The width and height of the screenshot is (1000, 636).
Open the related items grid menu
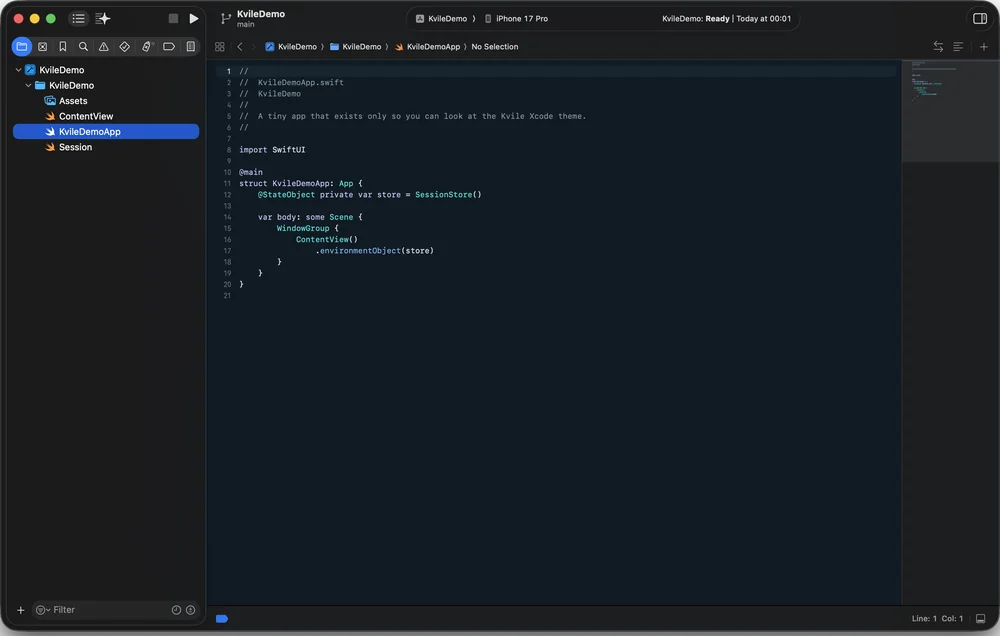[219, 47]
